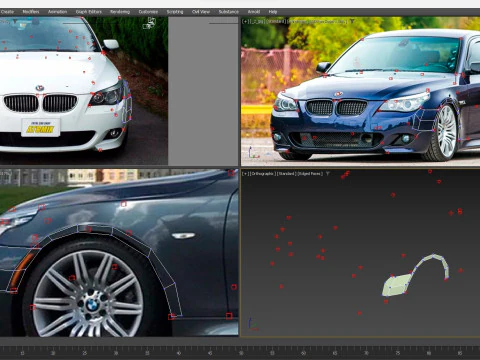This screenshot has width=480, height=360.
Task: Open the Help menu
Action: [x=273, y=12]
